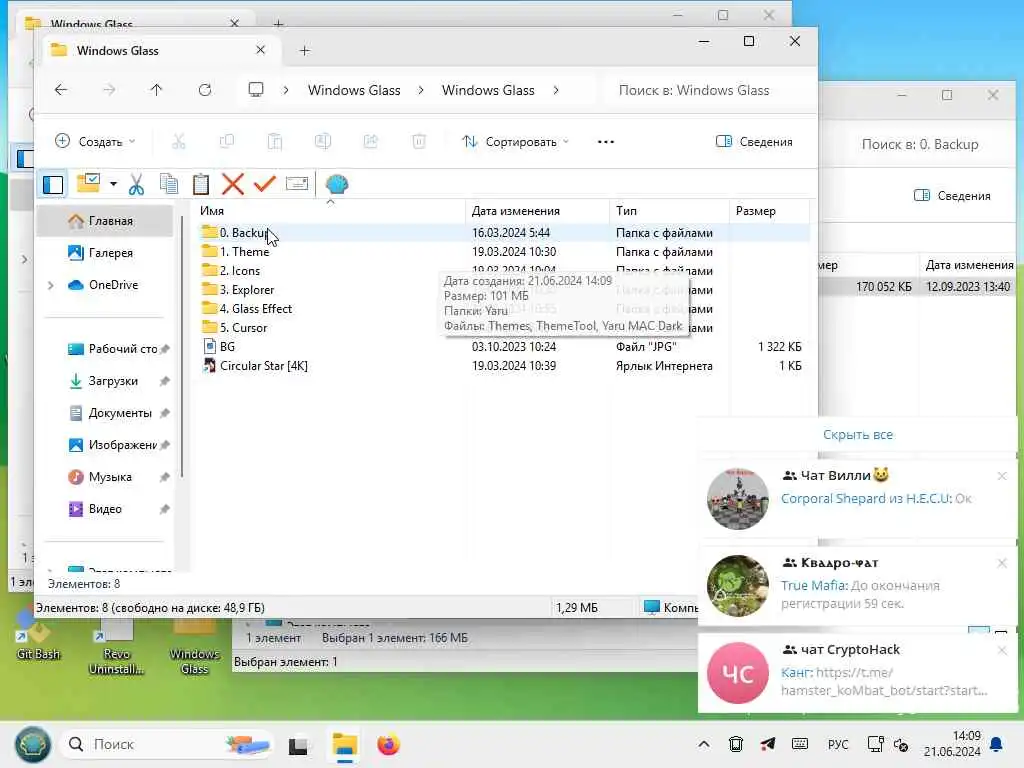1024x768 pixels.
Task: Click the orange checkmark Properties icon
Action: click(264, 184)
